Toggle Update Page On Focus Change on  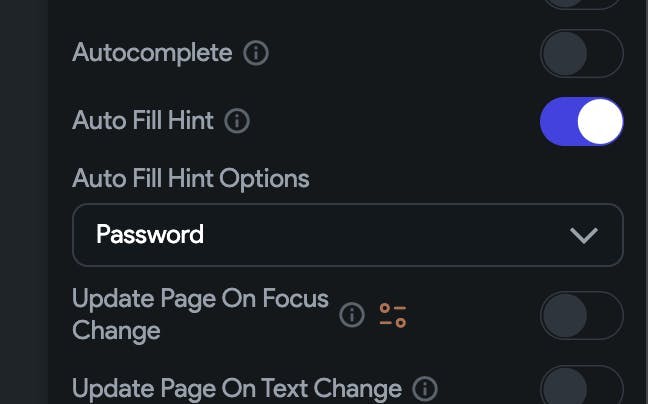pyautogui.click(x=581, y=315)
